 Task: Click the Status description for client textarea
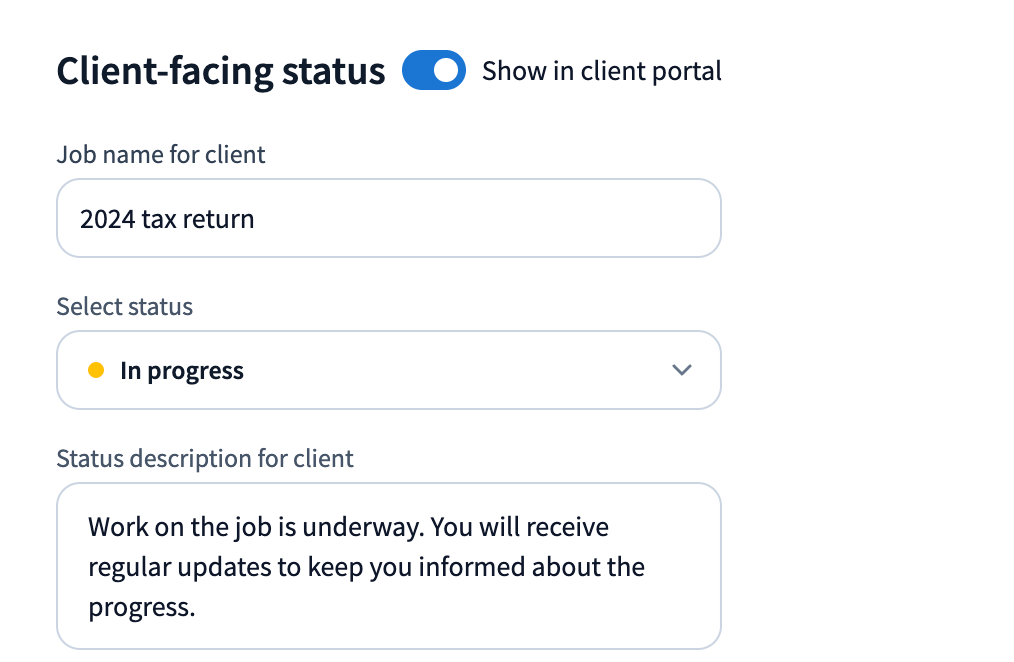[388, 566]
